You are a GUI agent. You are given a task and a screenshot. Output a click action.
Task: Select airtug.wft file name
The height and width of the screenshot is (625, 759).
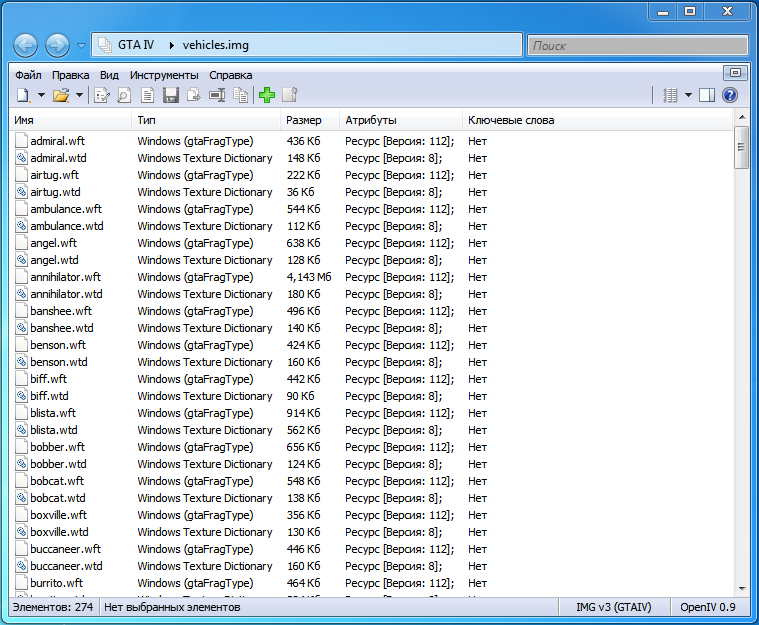[54, 175]
